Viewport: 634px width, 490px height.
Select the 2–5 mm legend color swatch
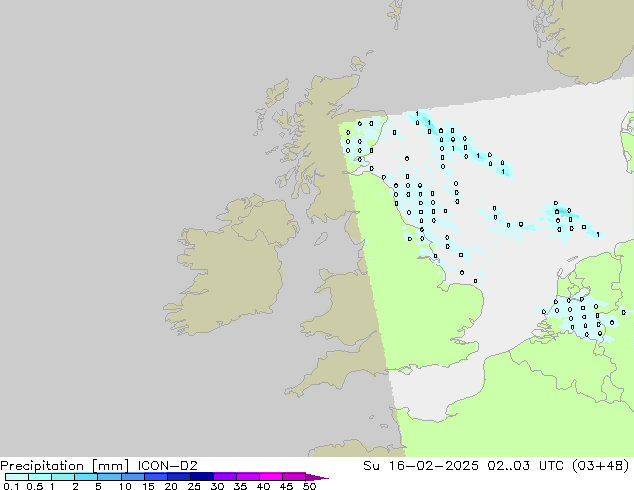tap(86, 477)
